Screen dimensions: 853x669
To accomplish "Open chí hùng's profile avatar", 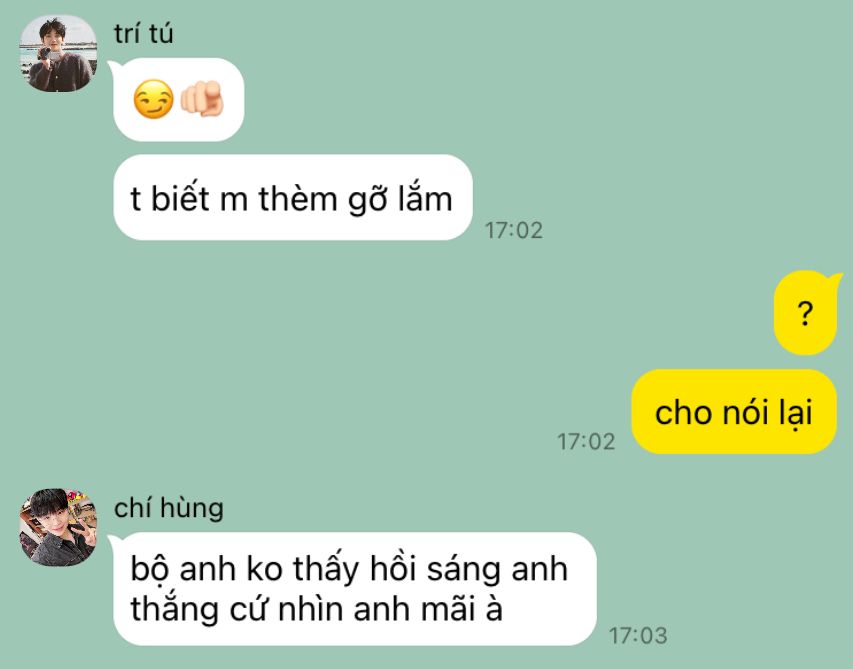I will click(x=58, y=527).
